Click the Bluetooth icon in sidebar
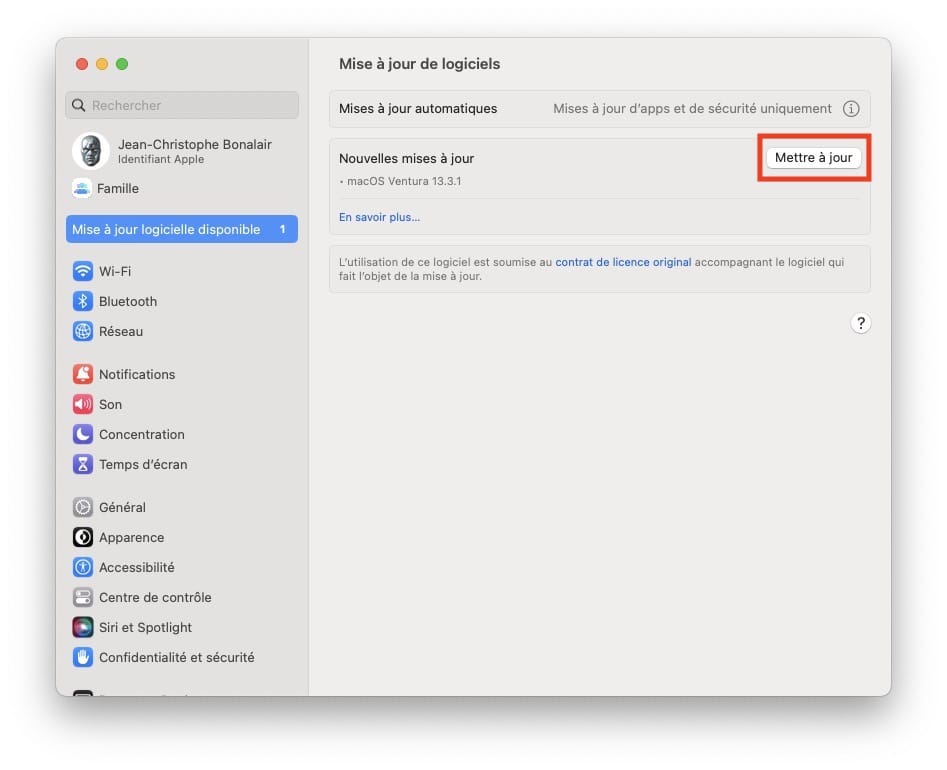 (x=83, y=301)
